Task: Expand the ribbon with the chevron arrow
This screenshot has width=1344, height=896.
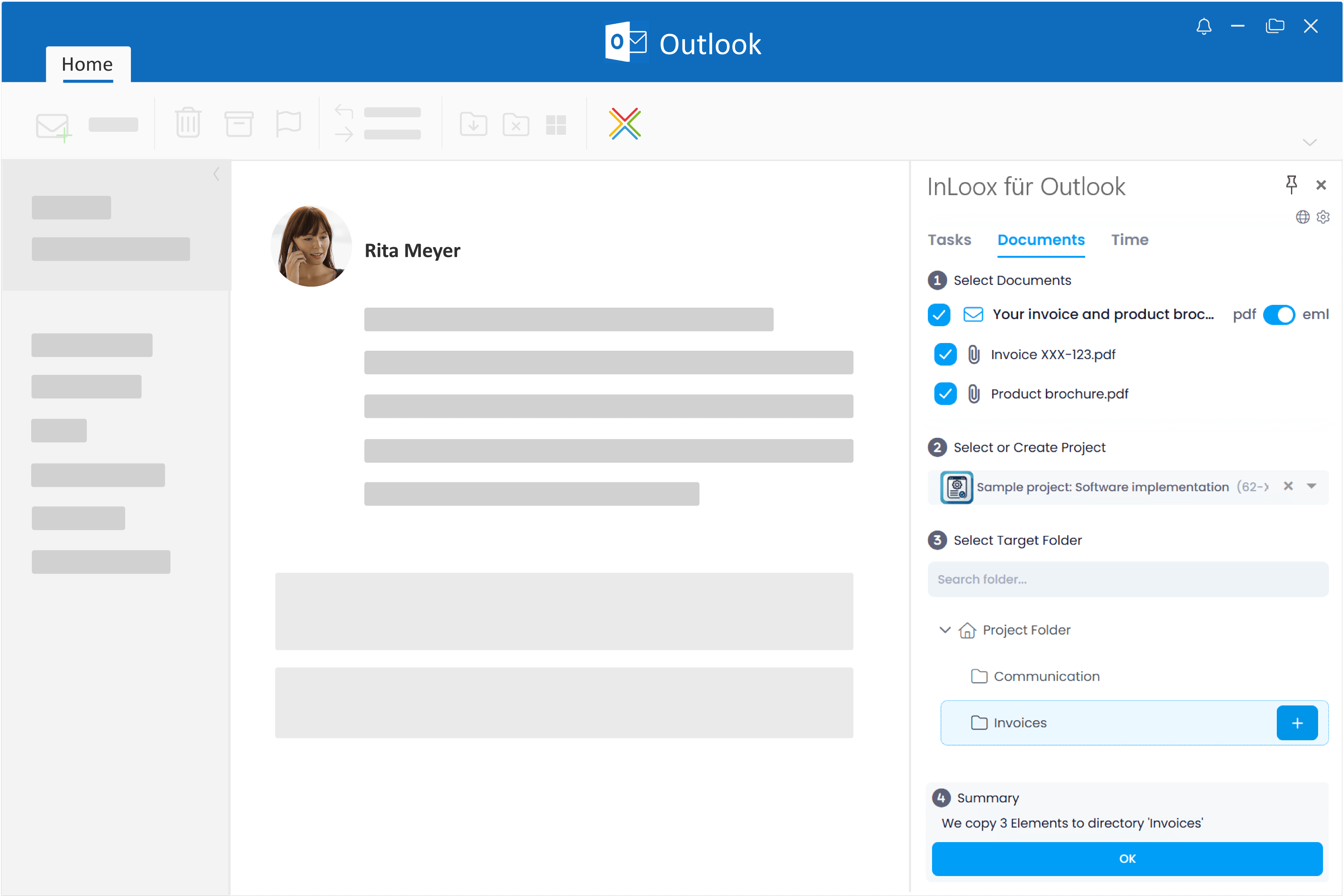Action: click(1310, 142)
